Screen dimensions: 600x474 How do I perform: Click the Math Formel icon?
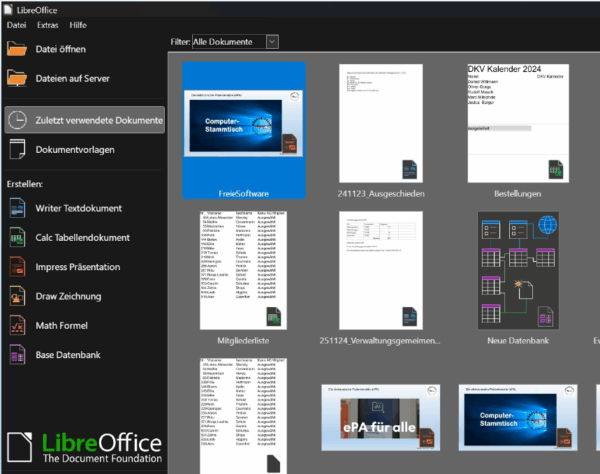point(18,325)
